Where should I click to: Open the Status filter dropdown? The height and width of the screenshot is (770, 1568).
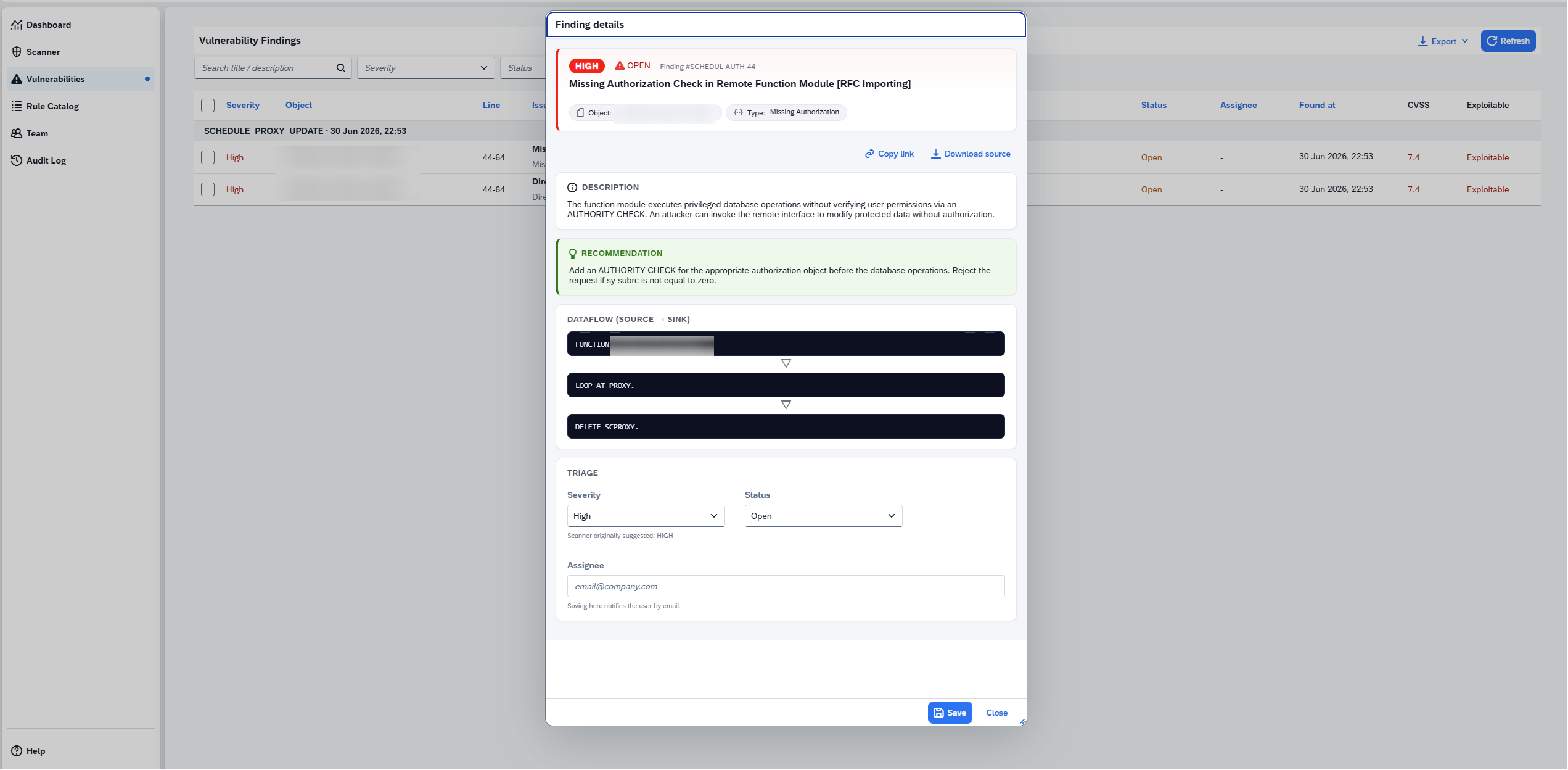point(523,68)
